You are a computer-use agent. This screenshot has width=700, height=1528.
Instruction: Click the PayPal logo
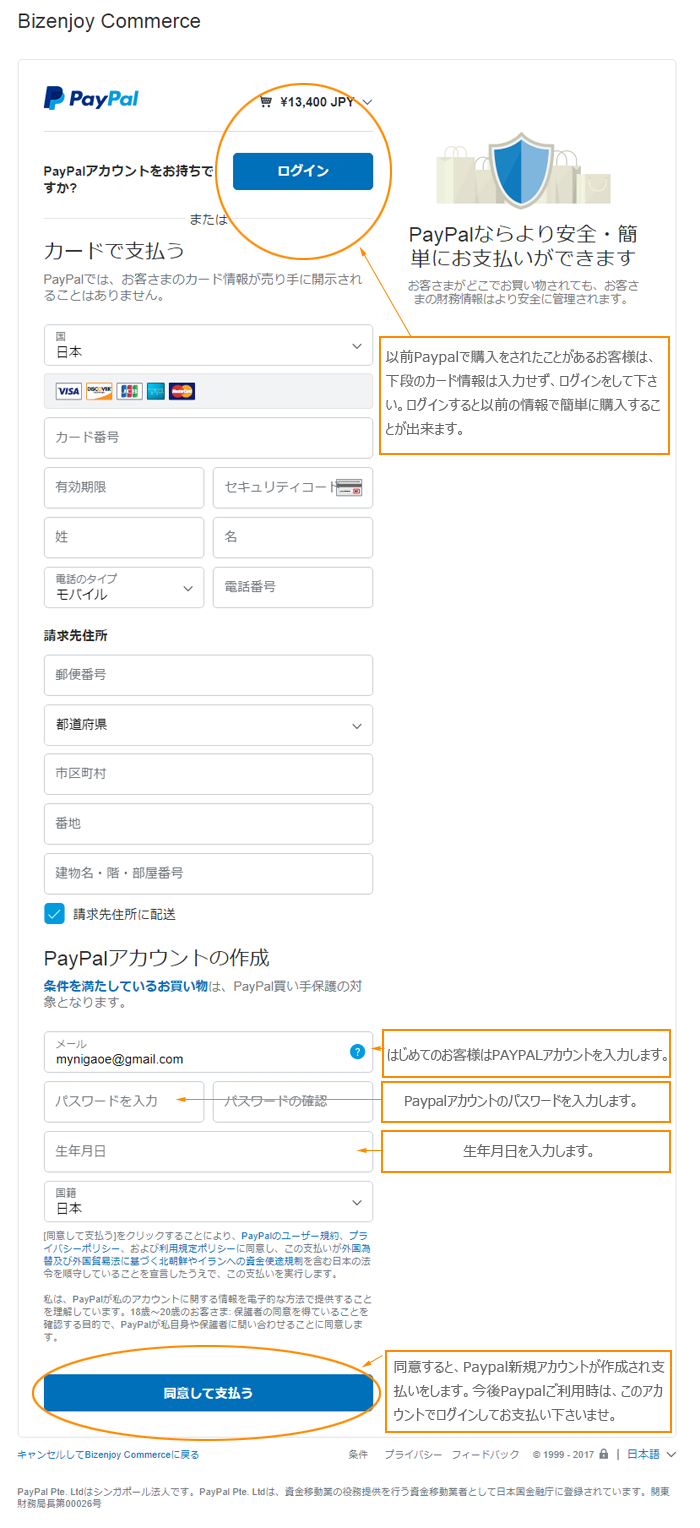click(x=91, y=98)
